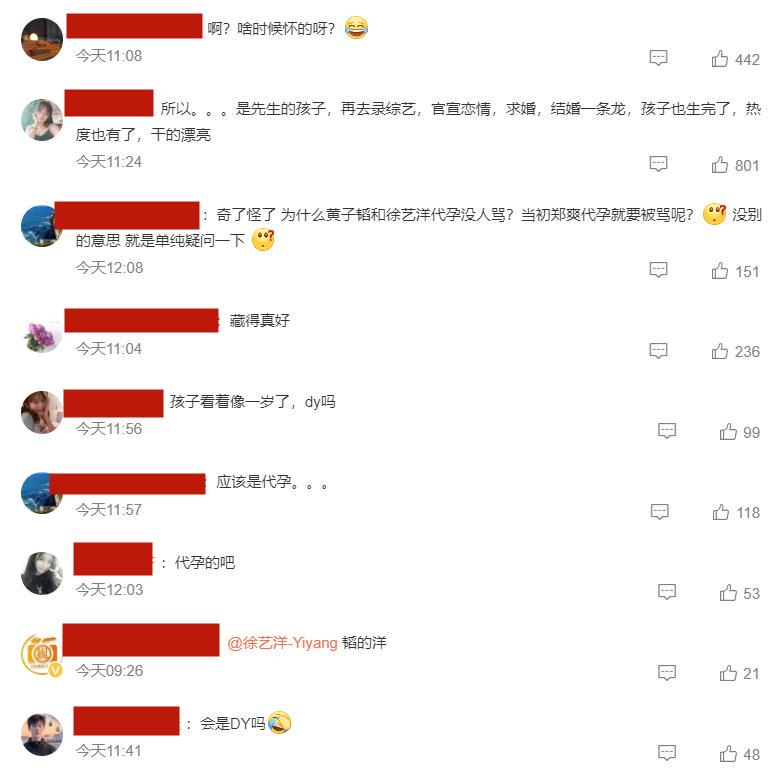Like the '代孕的吧' comment
The width and height of the screenshot is (776, 775).
[728, 592]
